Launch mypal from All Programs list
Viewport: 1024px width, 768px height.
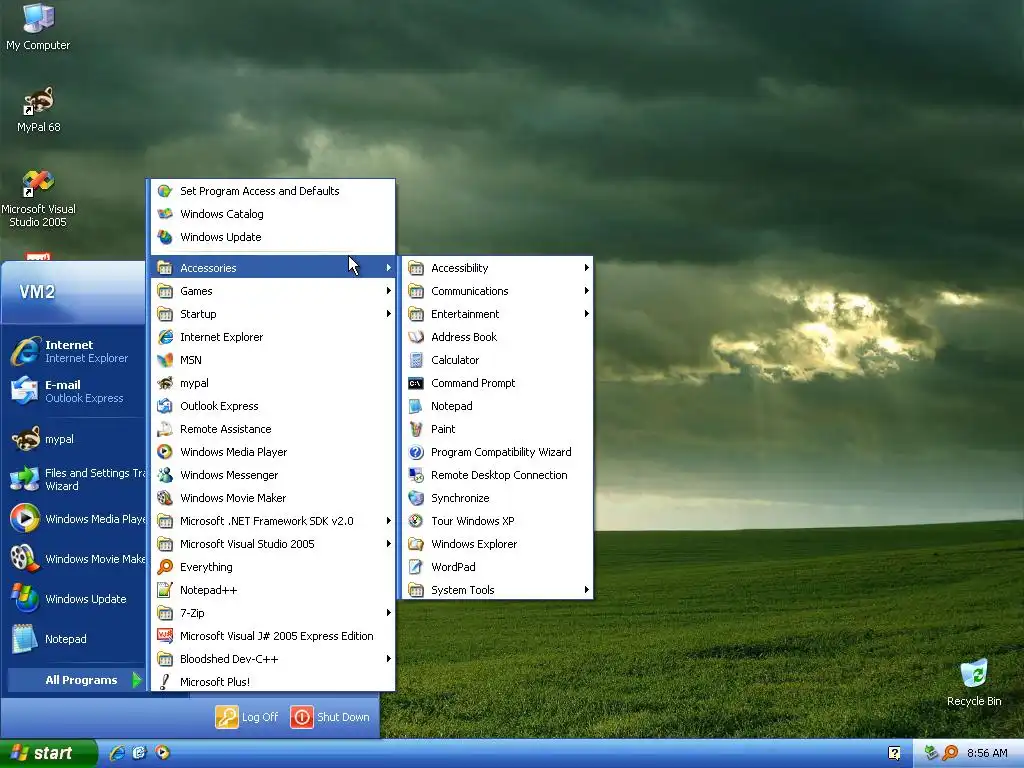tap(273, 383)
